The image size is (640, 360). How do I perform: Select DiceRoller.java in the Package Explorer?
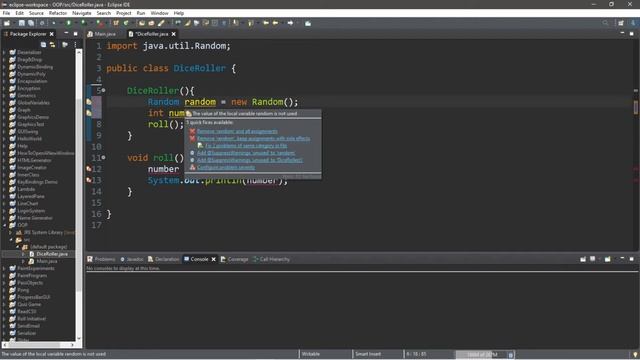(x=51, y=254)
